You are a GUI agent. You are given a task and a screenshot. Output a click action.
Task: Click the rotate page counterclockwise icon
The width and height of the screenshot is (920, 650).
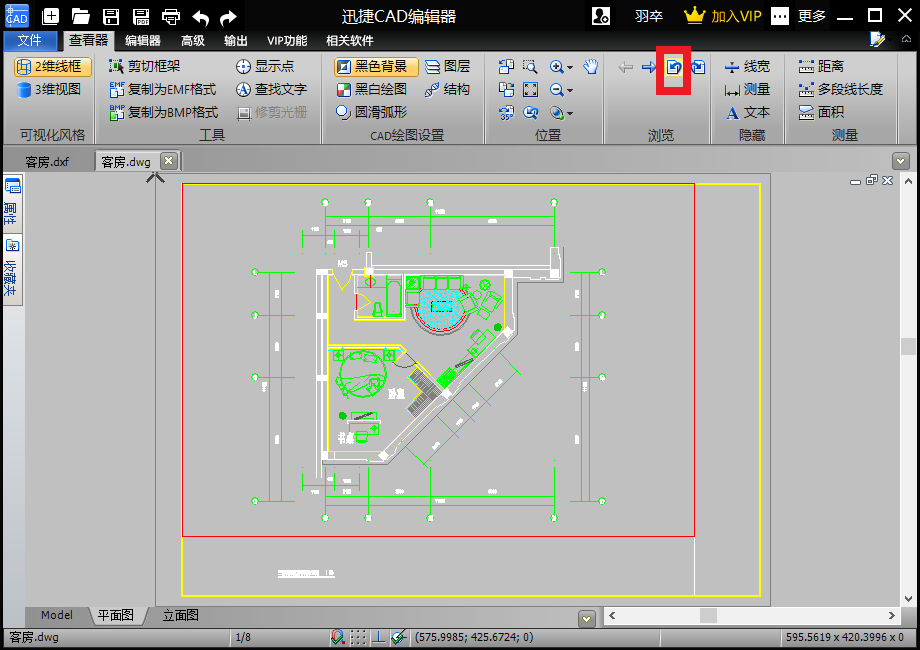point(506,67)
